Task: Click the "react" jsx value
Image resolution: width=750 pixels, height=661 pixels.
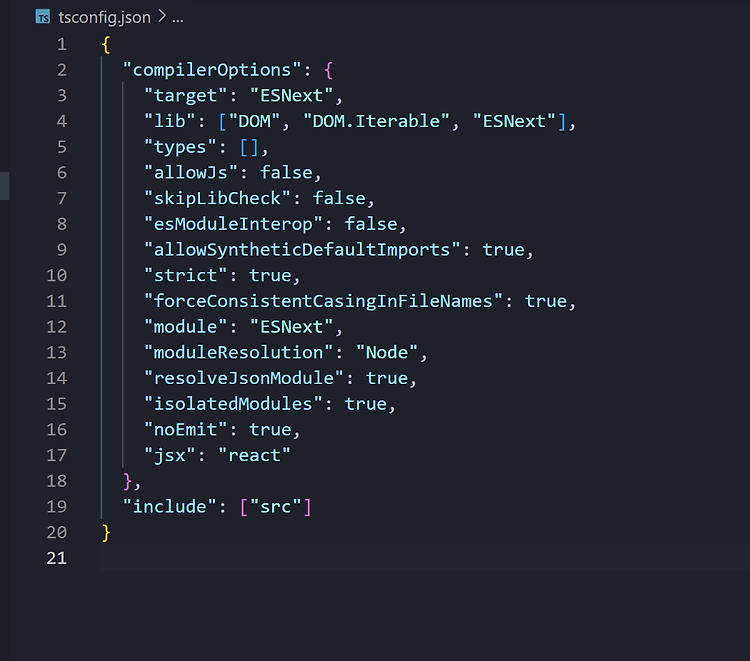Action: pyautogui.click(x=254, y=455)
